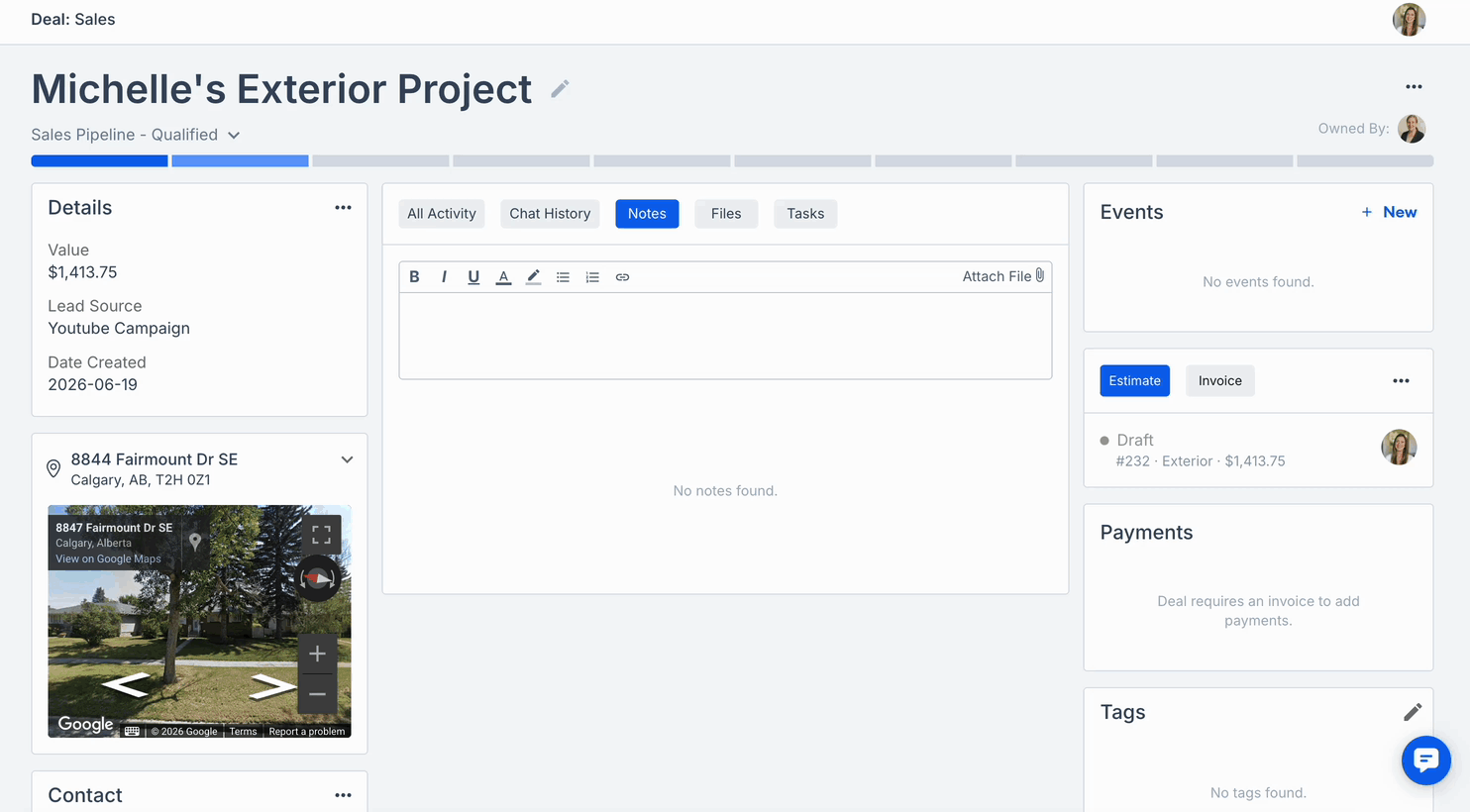Viewport: 1471px width, 812px height.
Task: Move street view left with arrow
Action: pos(126,684)
